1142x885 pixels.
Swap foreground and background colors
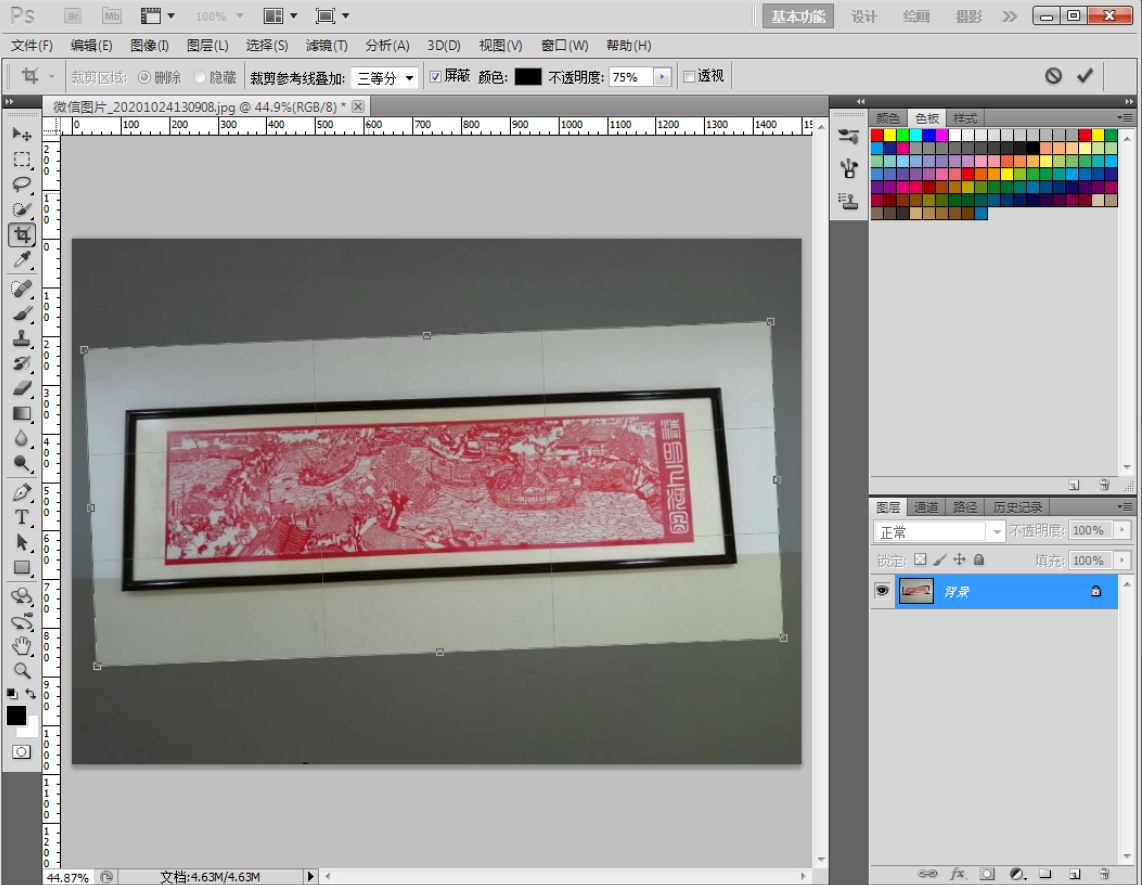(31, 693)
